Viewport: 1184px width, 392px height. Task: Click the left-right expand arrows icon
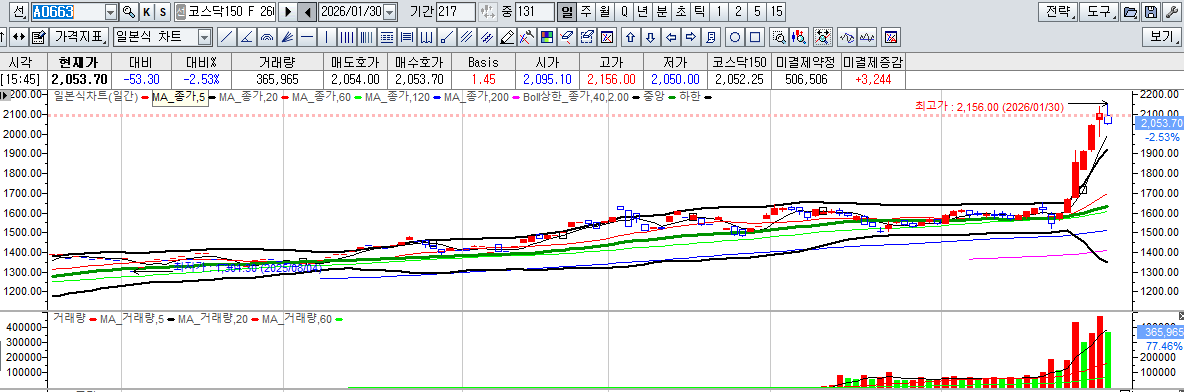point(20,36)
